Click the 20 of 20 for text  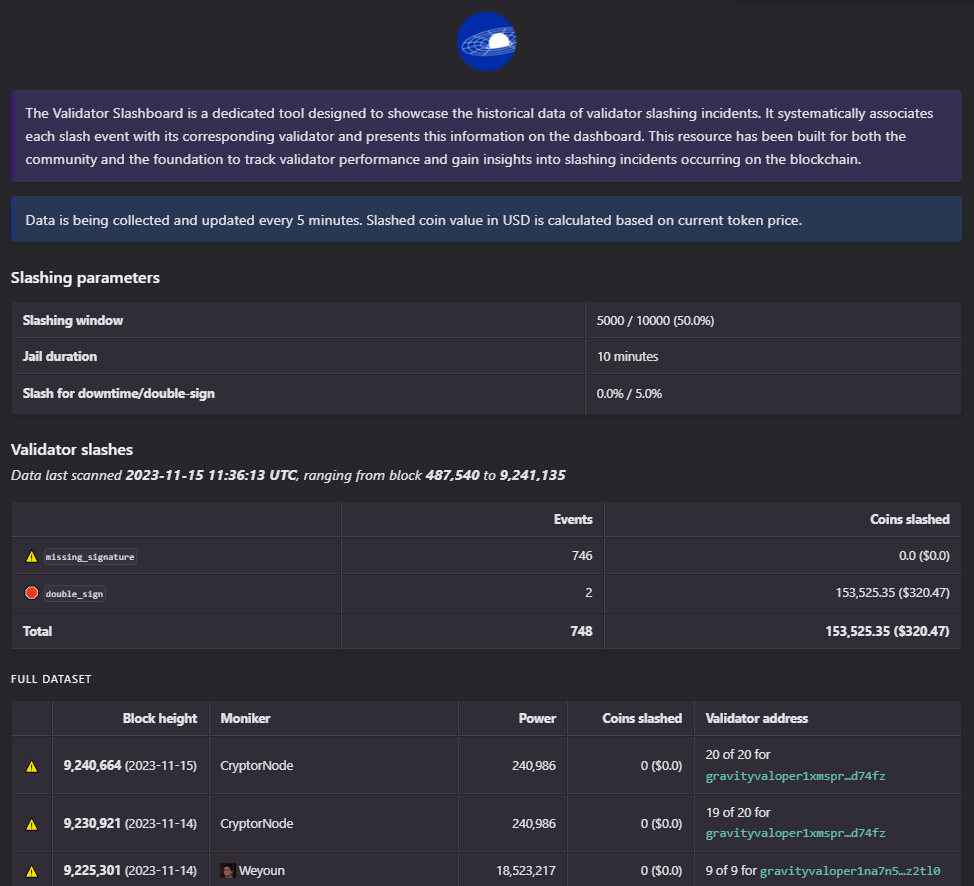[738, 754]
